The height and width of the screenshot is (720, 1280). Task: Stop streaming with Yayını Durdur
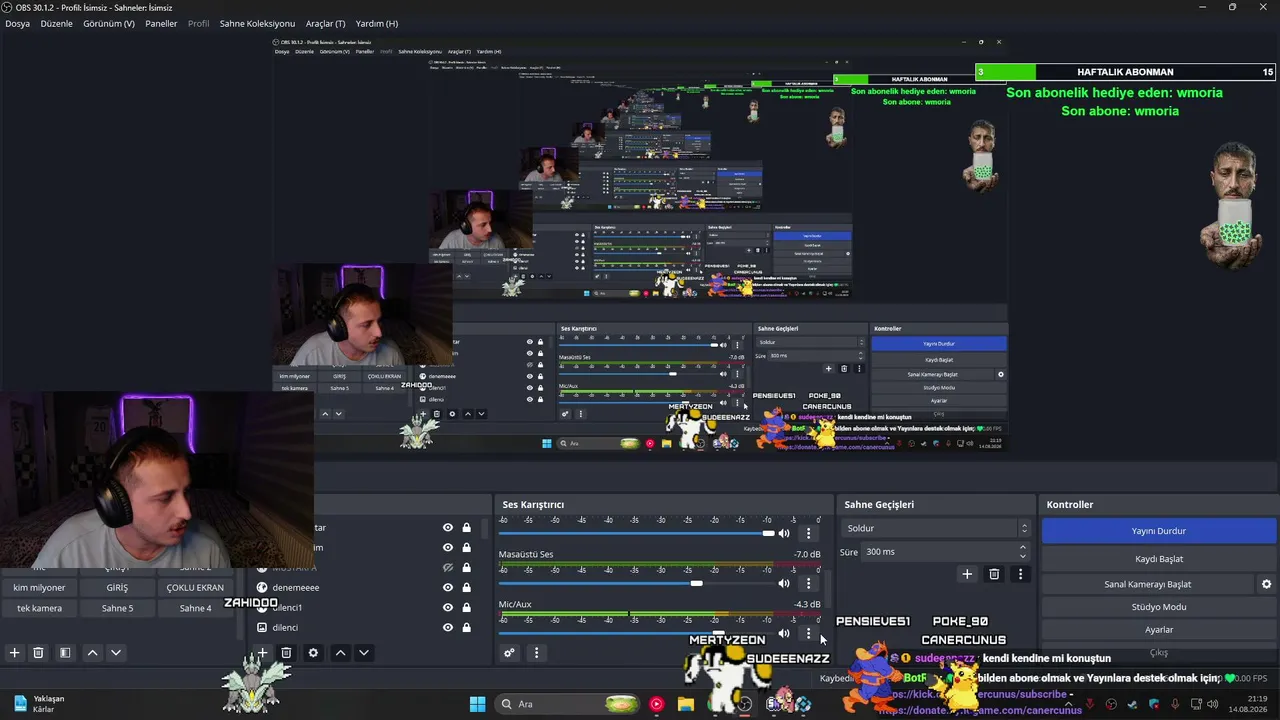[1159, 531]
